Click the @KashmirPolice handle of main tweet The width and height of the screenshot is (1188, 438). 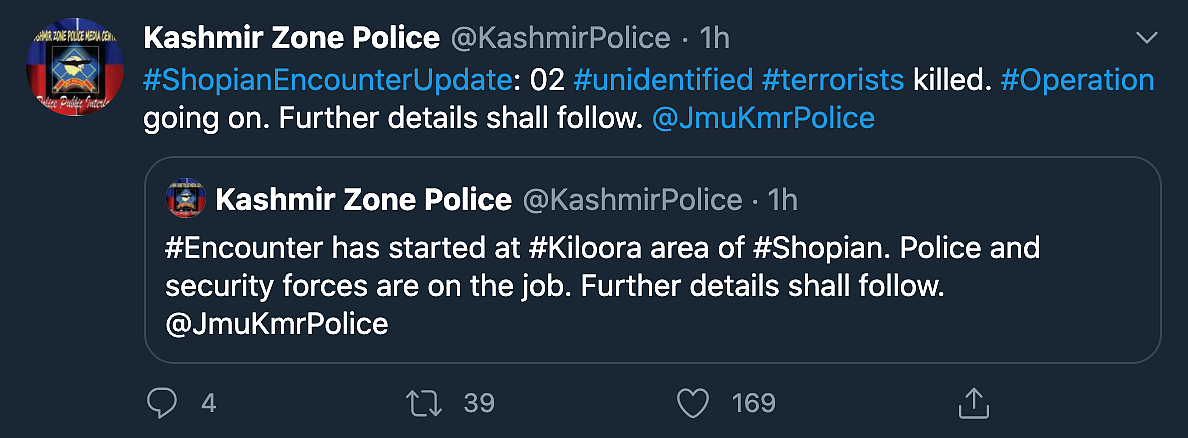[x=560, y=38]
